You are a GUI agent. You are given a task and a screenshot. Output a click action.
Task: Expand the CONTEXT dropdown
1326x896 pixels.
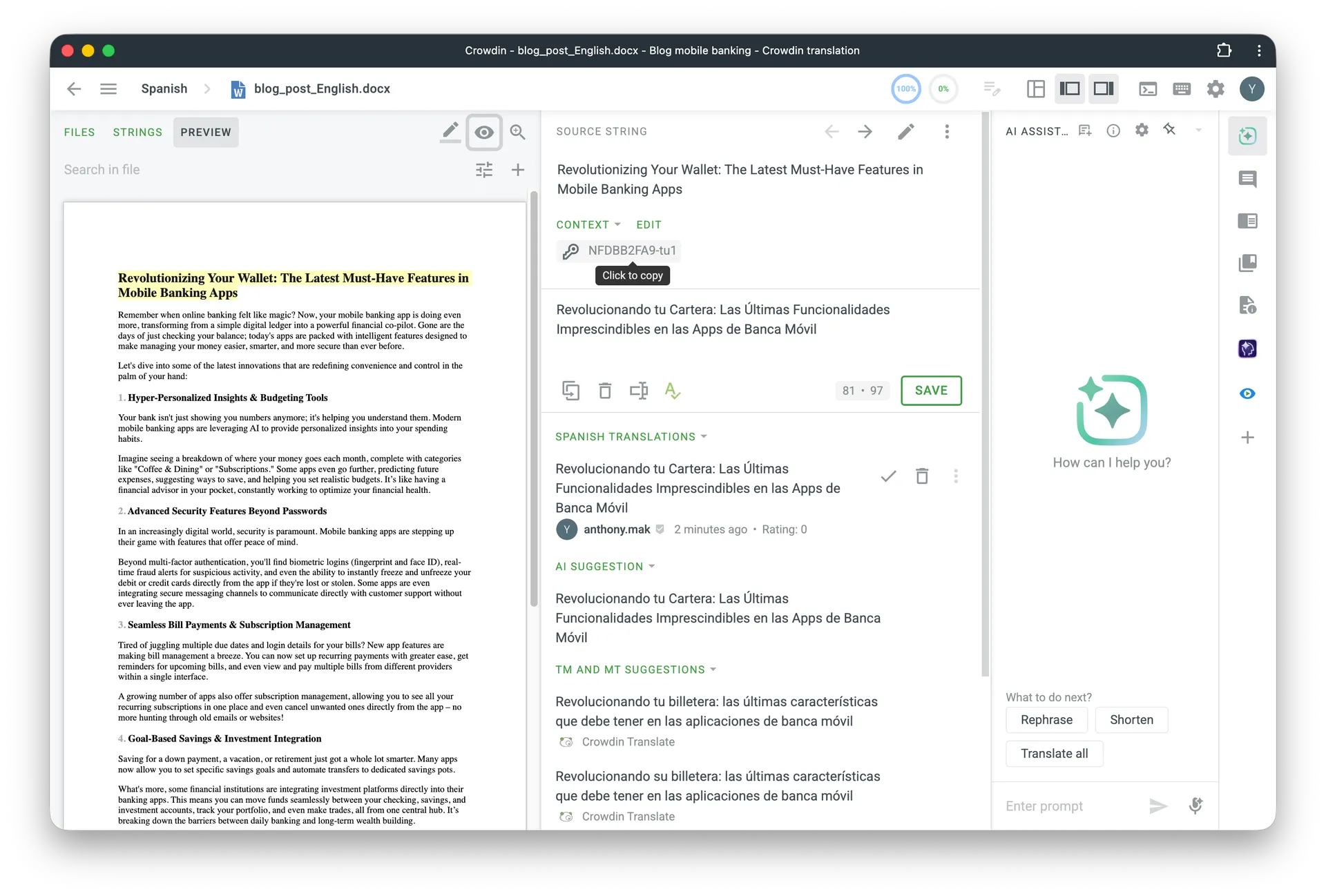[588, 225]
